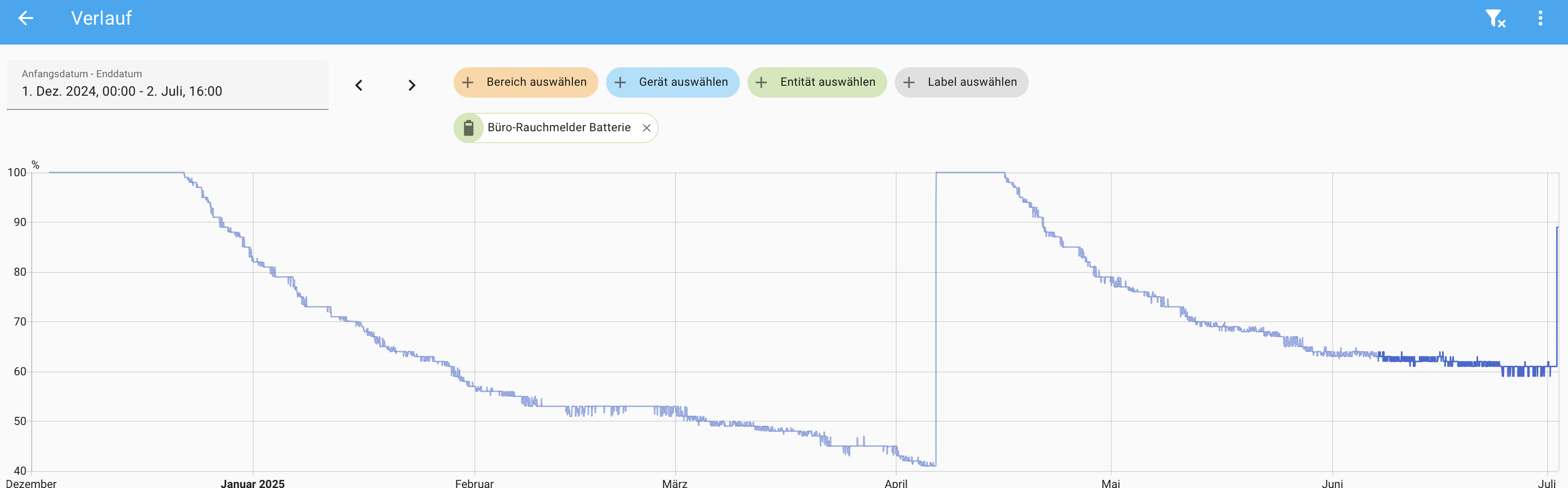
Task: Jump to the previous date range
Action: 358,85
